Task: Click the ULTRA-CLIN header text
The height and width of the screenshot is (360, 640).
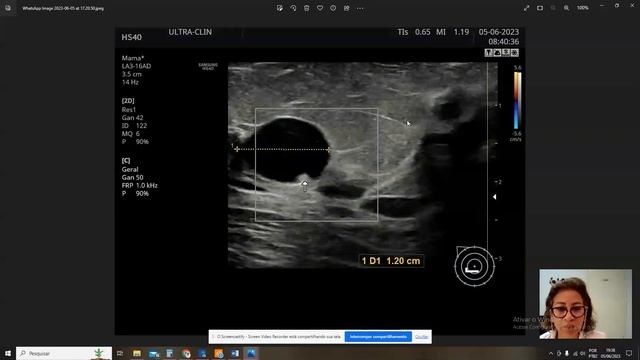Action: (190, 32)
